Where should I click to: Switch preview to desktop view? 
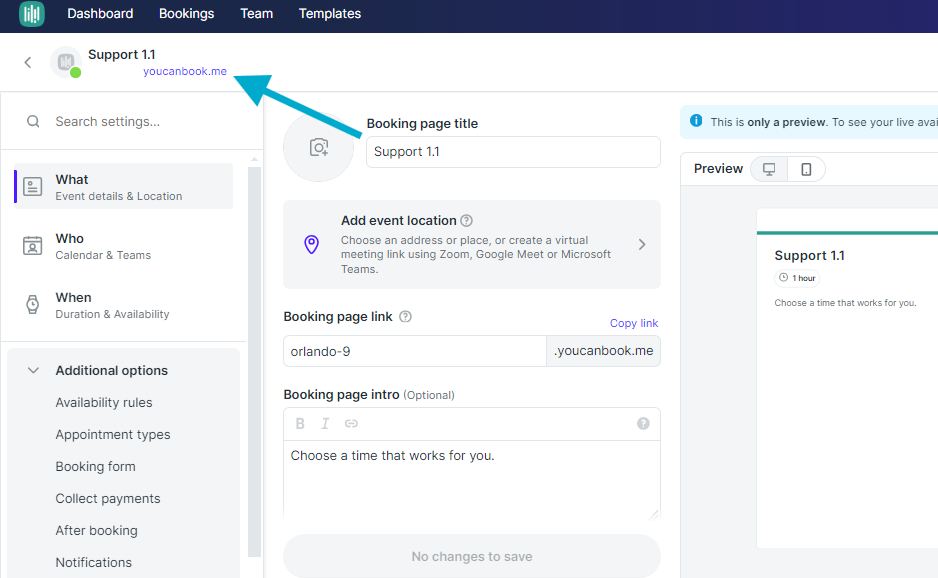[769, 169]
